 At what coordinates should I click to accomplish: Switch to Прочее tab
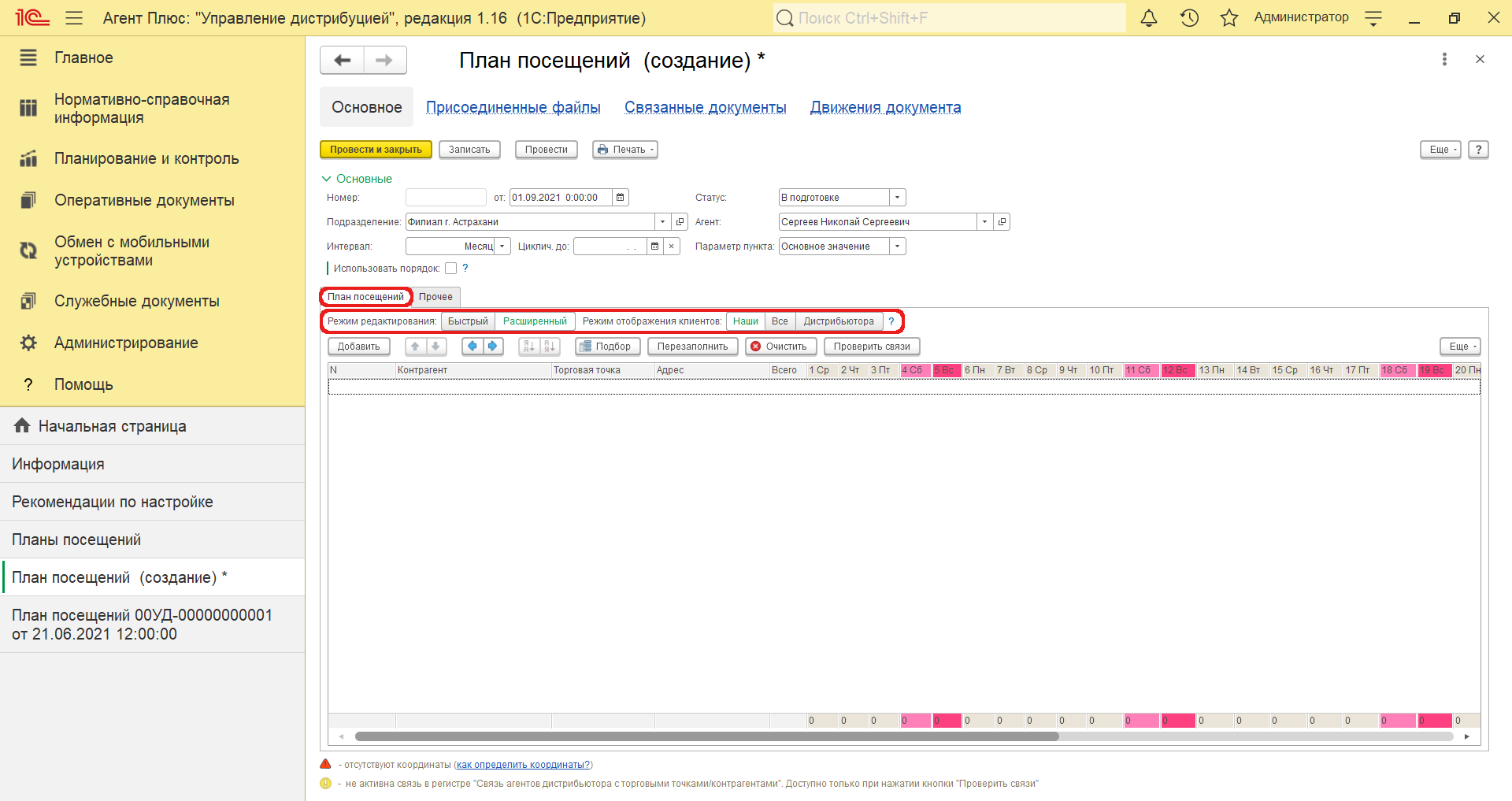pyautogui.click(x=435, y=297)
